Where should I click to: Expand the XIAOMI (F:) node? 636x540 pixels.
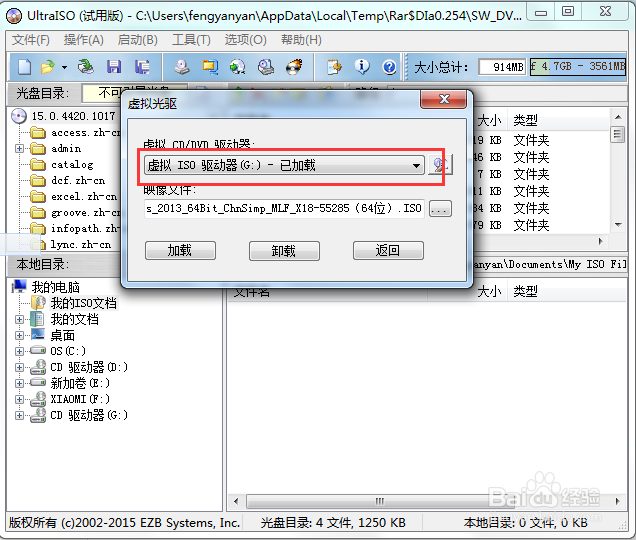(x=19, y=399)
